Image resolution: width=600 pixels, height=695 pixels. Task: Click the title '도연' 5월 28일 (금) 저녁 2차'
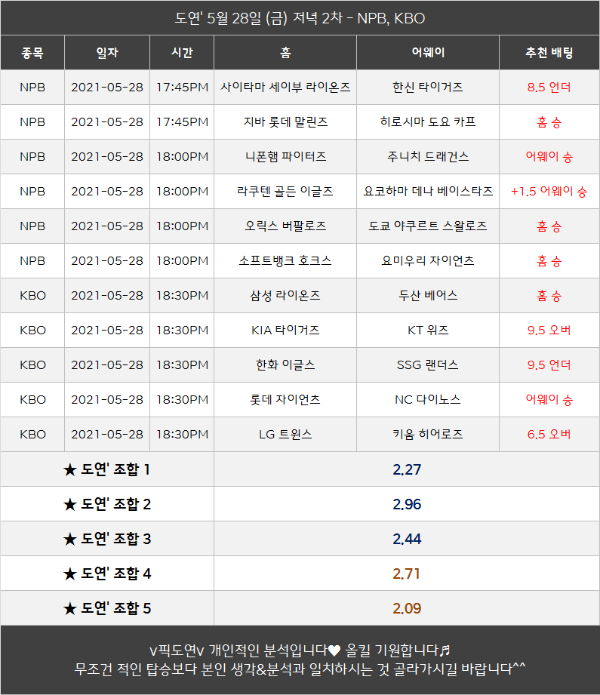click(x=259, y=18)
